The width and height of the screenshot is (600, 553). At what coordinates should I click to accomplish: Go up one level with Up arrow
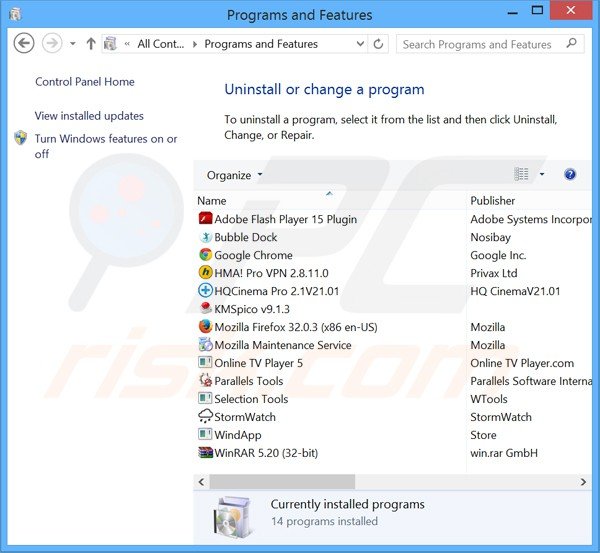point(91,44)
